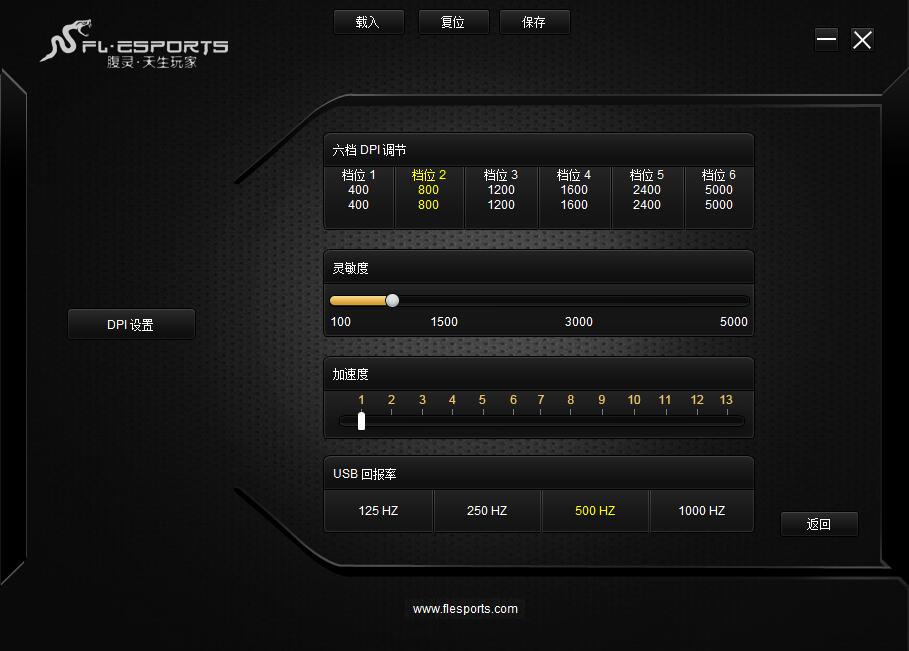The height and width of the screenshot is (651, 909).
Task: Choose 1000 HZ USB report rate
Action: pos(701,511)
